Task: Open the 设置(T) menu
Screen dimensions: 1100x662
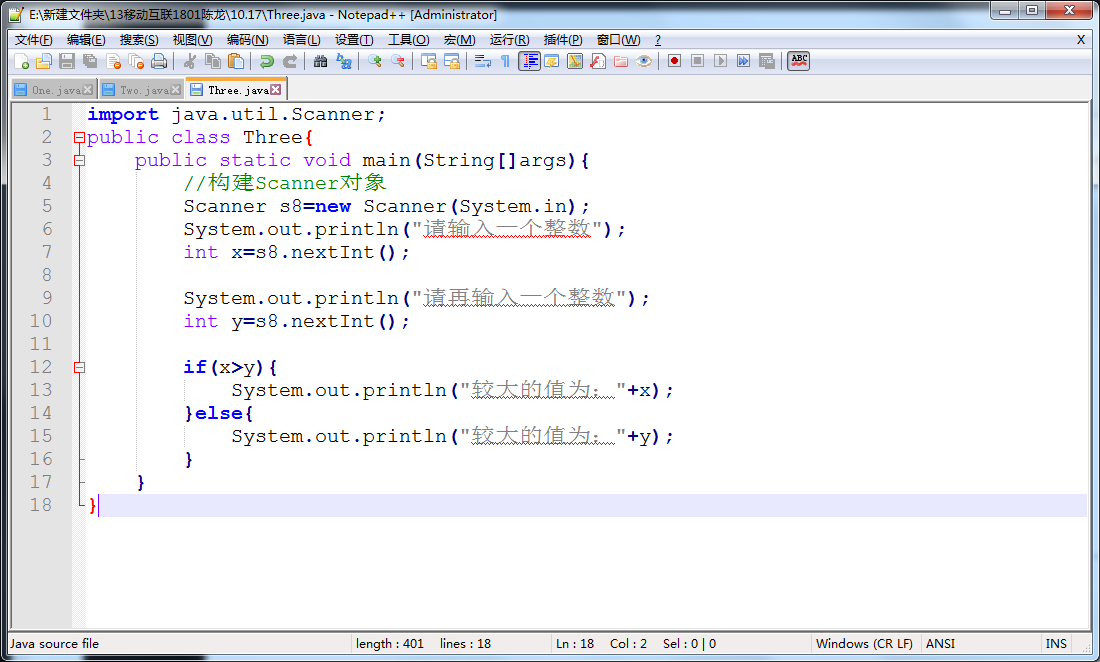Action: coord(354,40)
